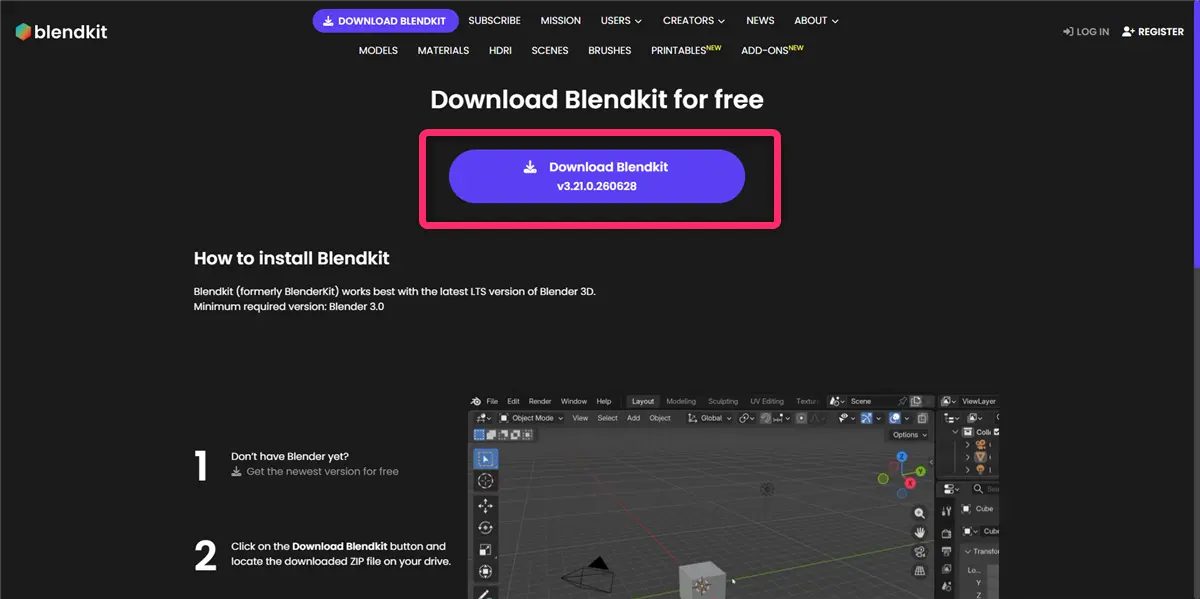Select the 3D Cursor tool
The height and width of the screenshot is (599, 1200).
[x=486, y=481]
